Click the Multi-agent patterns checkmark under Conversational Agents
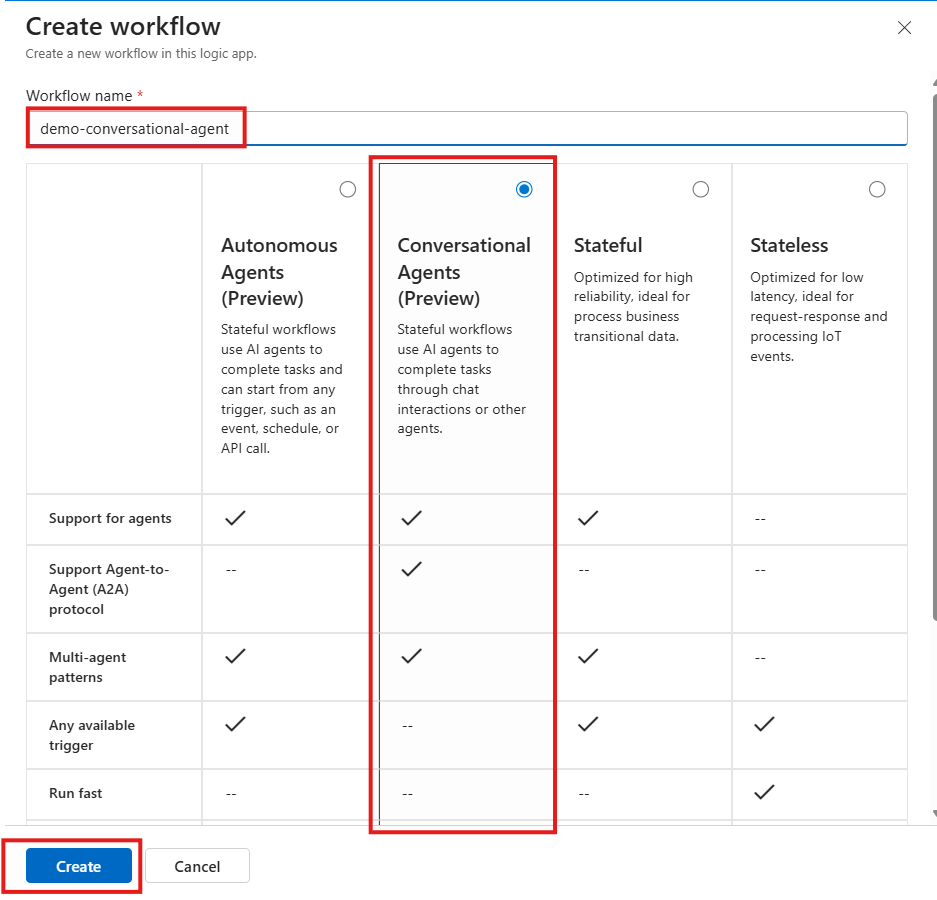This screenshot has height=900, width=937. (410, 656)
